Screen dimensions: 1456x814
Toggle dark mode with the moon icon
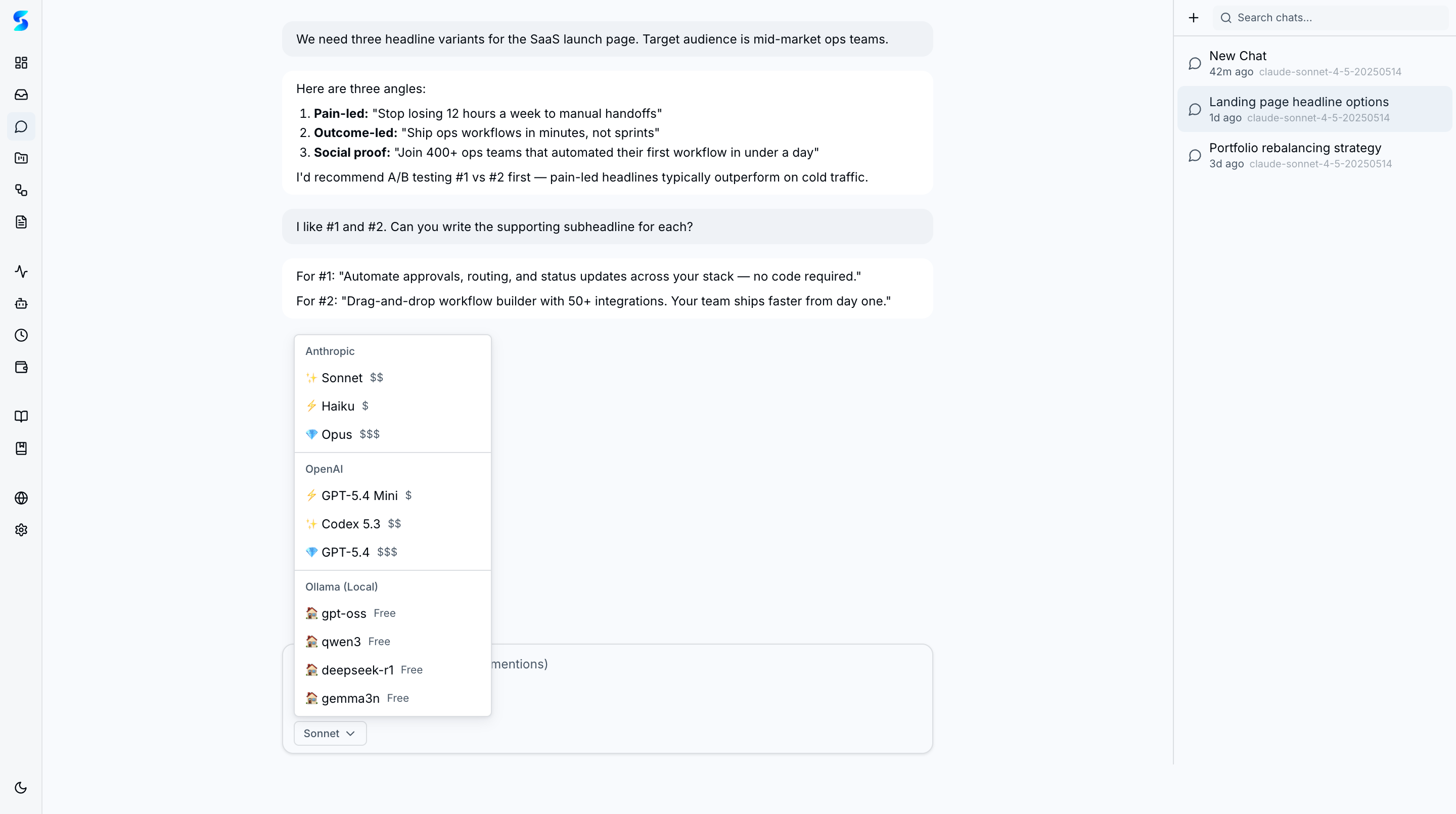tap(21, 787)
